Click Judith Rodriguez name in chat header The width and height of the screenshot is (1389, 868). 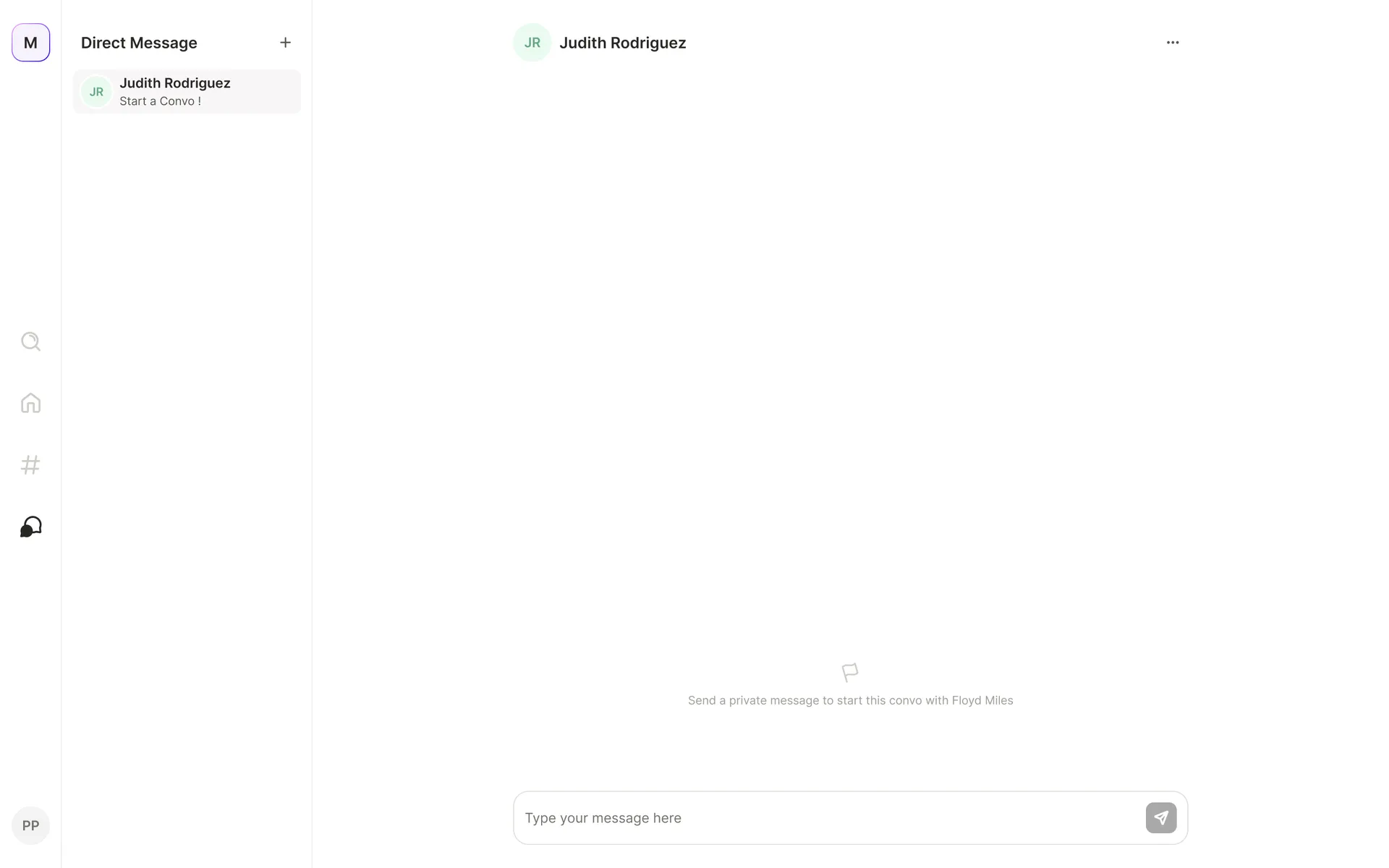(x=623, y=43)
